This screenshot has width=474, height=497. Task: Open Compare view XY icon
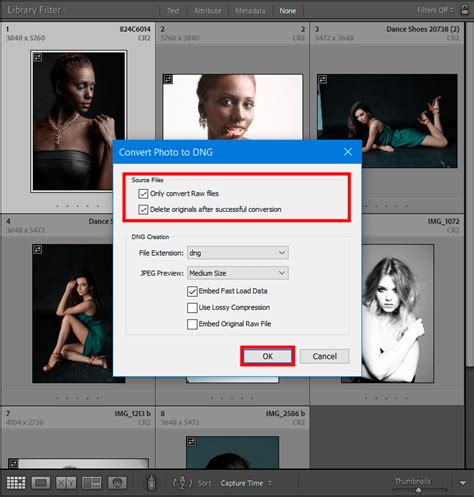point(66,483)
